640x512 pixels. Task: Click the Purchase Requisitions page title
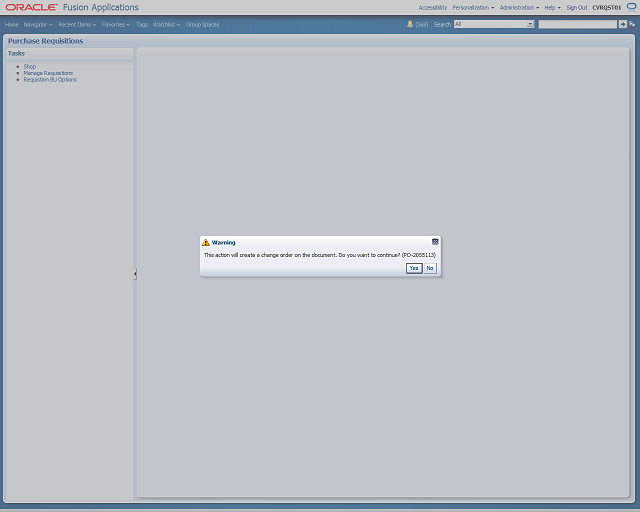click(x=45, y=41)
